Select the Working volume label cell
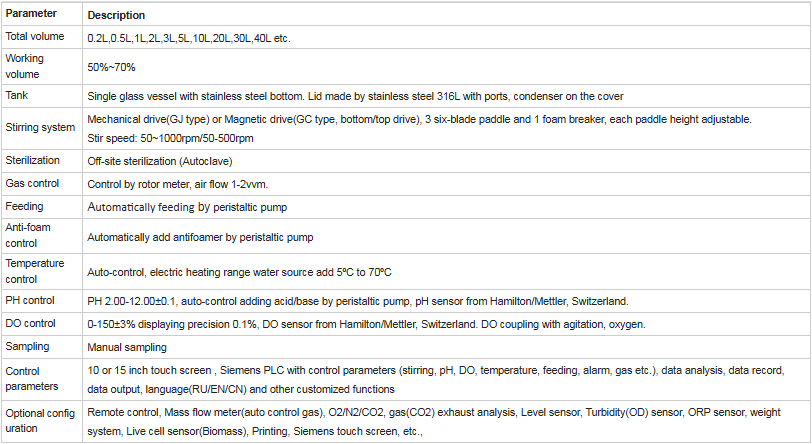812x444 pixels. (x=25, y=66)
